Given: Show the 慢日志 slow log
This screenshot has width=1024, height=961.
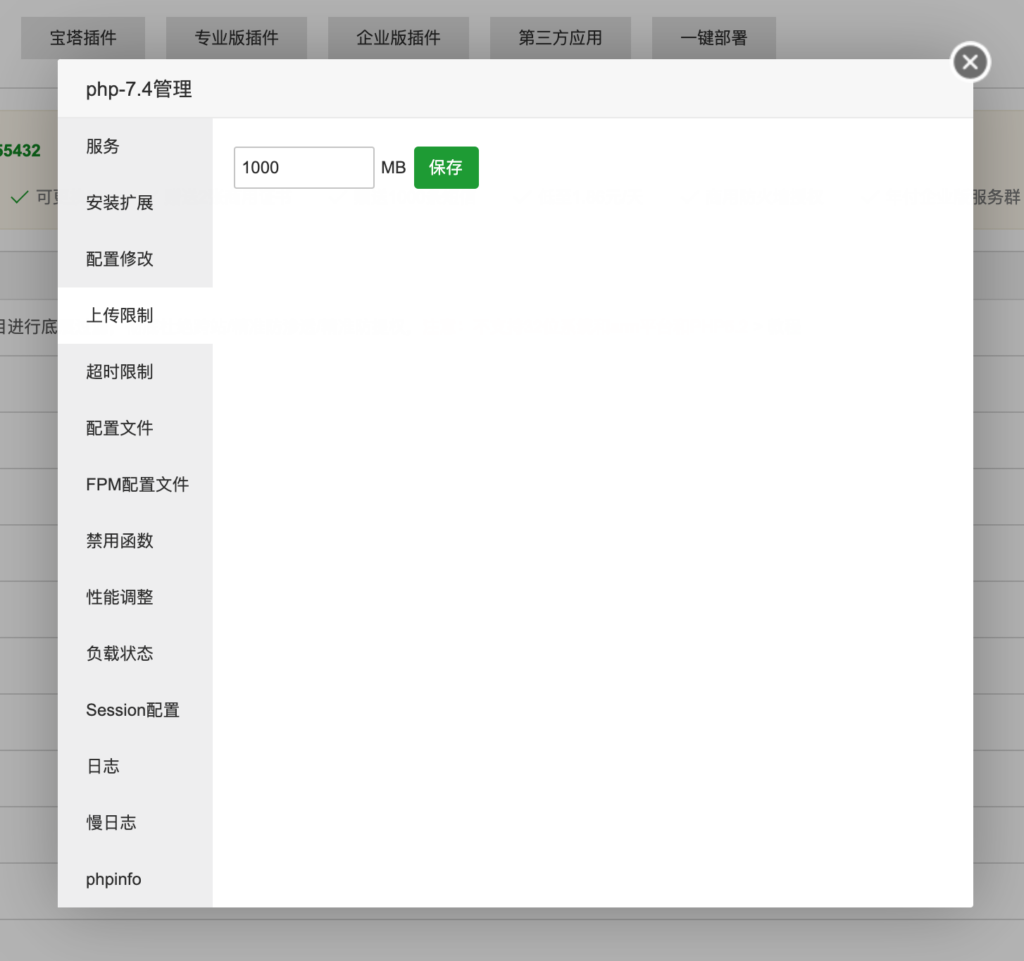Looking at the screenshot, I should [x=111, y=823].
